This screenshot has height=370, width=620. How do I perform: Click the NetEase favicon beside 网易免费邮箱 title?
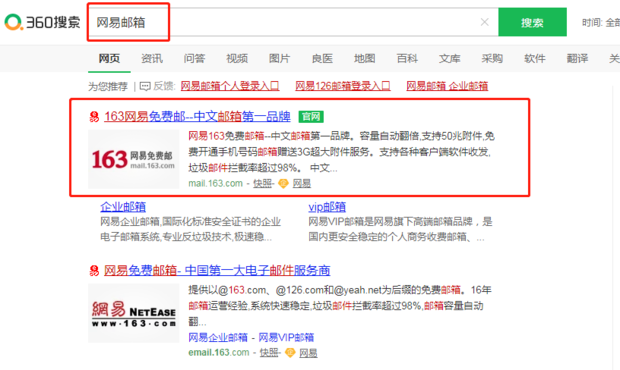pyautogui.click(x=94, y=270)
